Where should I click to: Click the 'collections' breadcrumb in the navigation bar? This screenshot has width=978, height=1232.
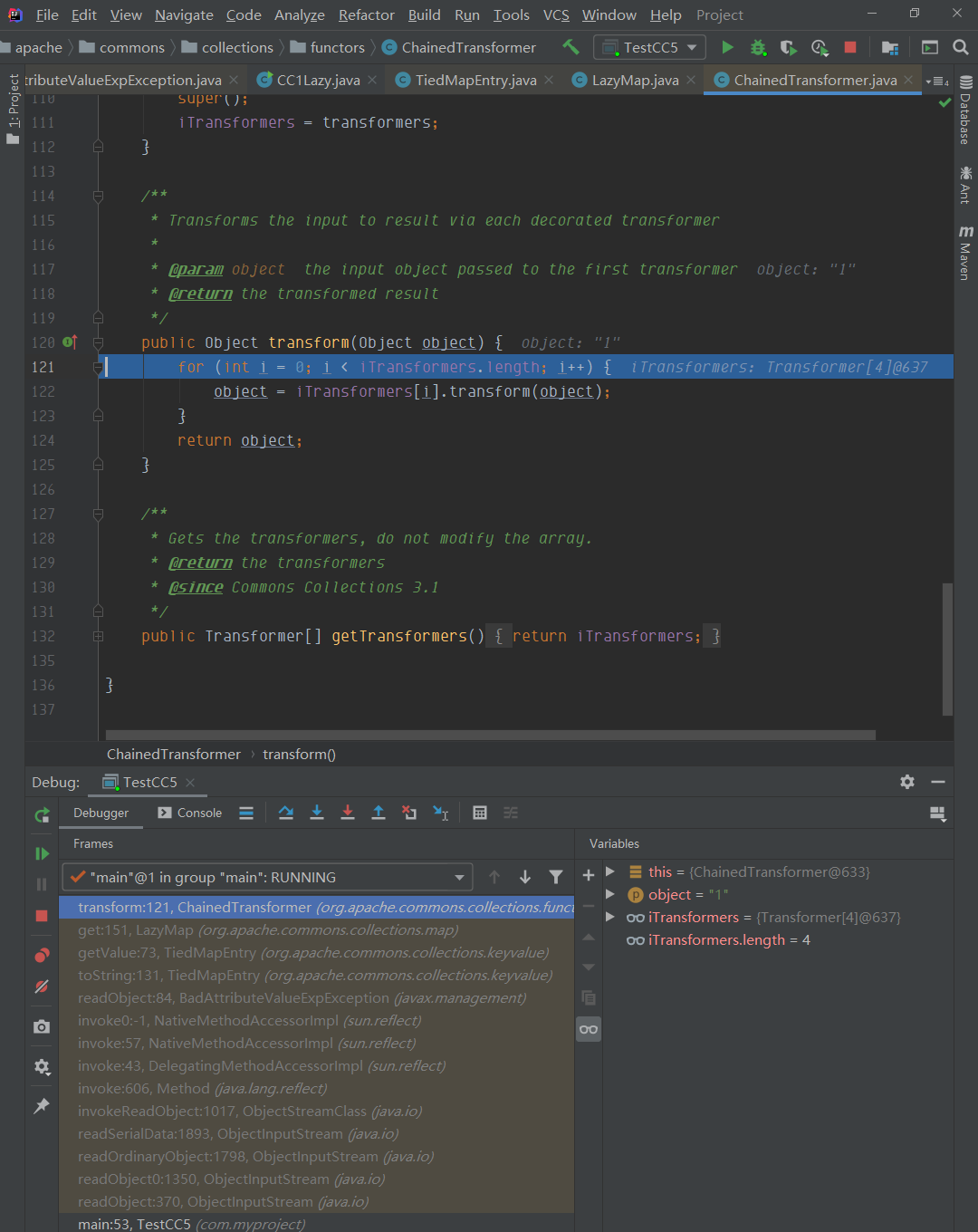(227, 47)
